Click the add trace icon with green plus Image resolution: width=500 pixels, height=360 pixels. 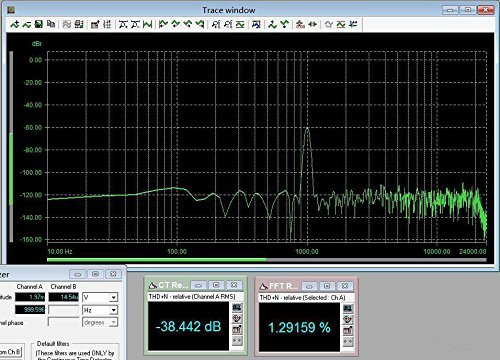click(x=14, y=24)
